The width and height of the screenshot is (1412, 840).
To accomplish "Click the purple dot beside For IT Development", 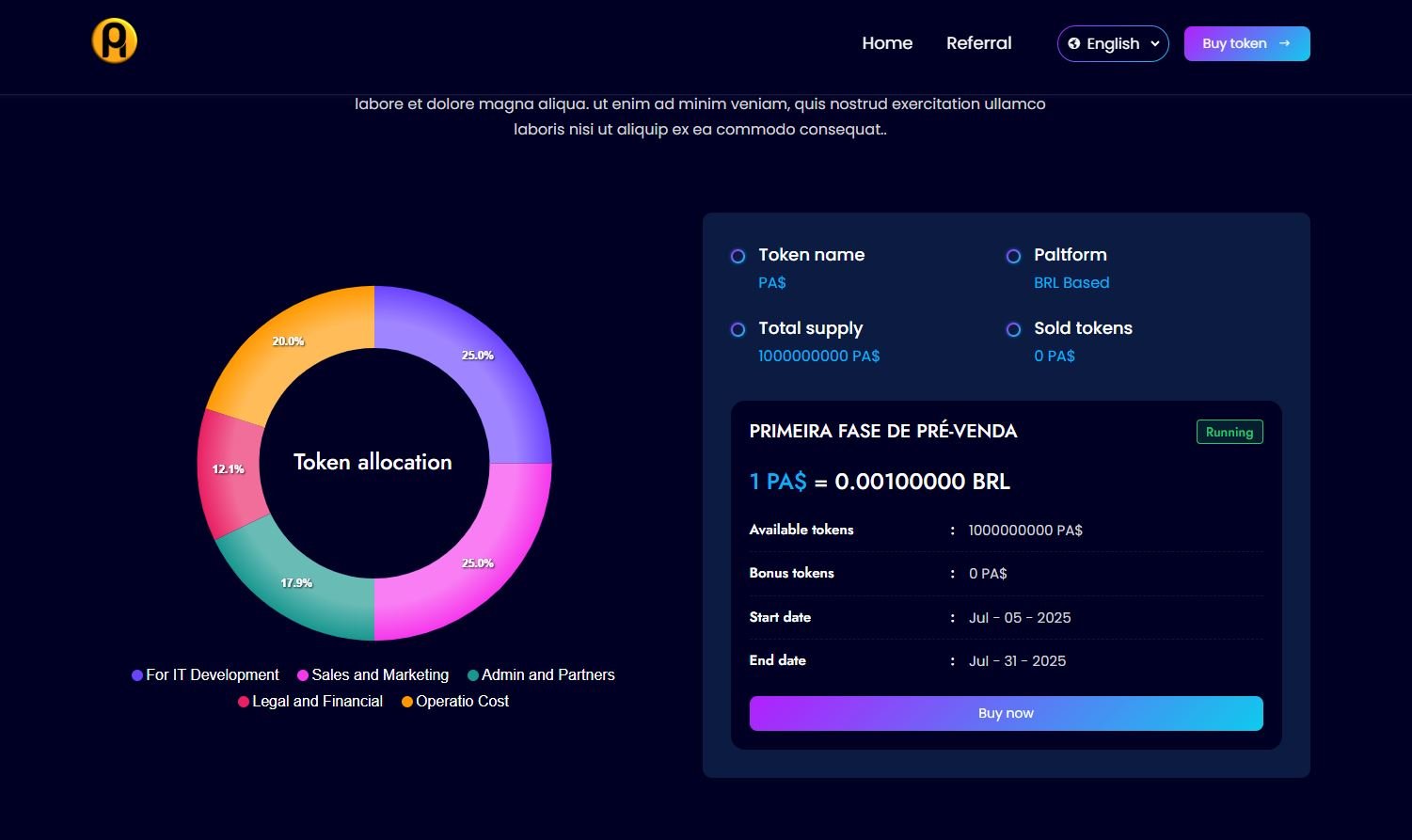I will (x=135, y=674).
